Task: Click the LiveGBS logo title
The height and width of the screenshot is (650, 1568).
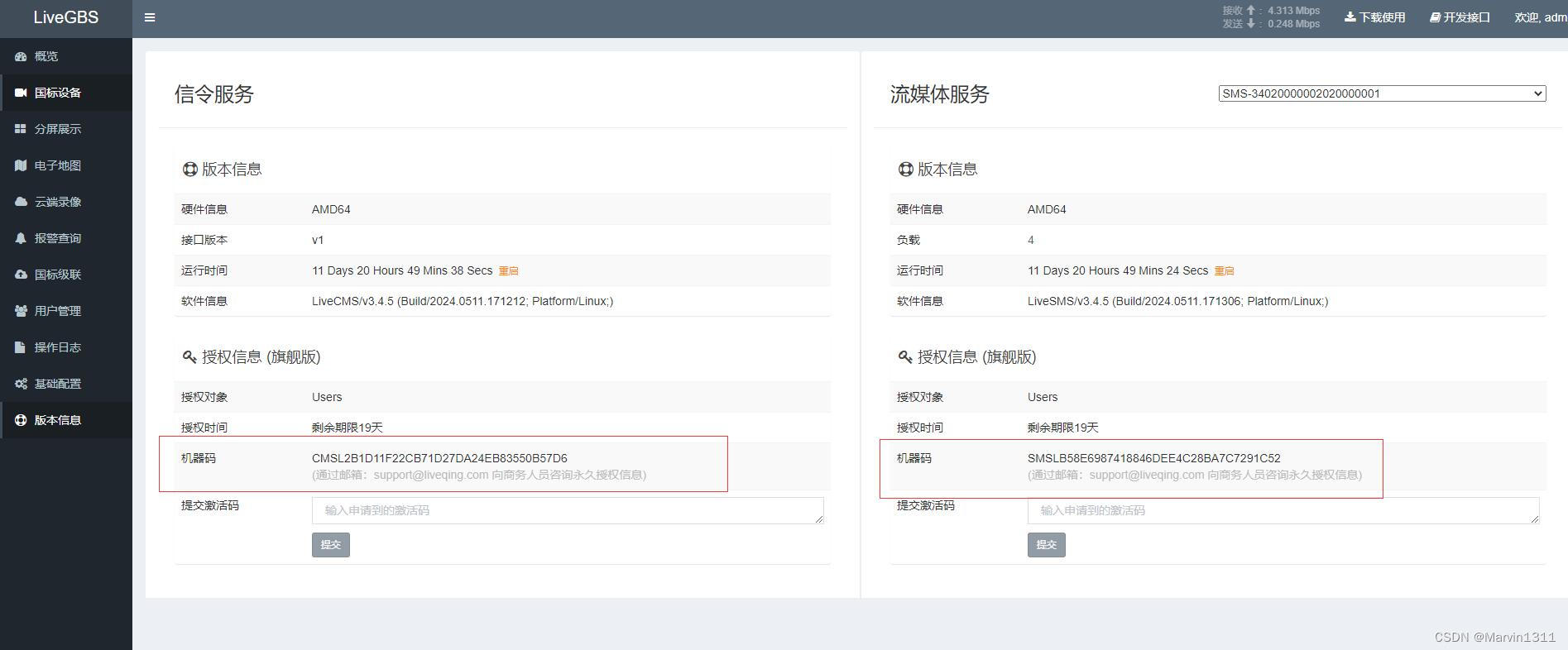Action: click(x=66, y=17)
